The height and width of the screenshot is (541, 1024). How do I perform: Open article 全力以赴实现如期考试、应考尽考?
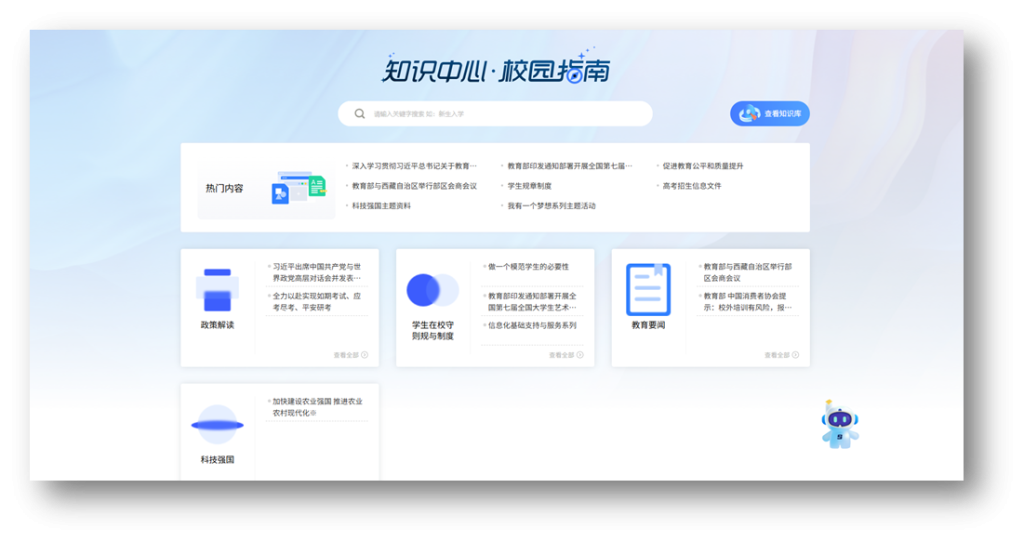point(317,302)
